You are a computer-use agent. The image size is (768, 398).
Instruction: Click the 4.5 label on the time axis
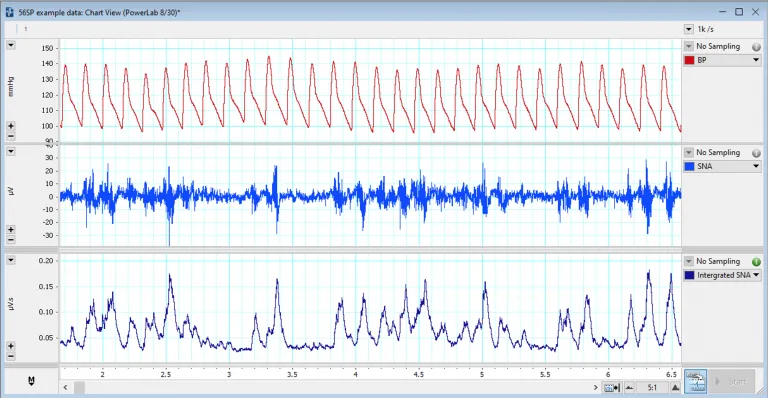pyautogui.click(x=418, y=375)
